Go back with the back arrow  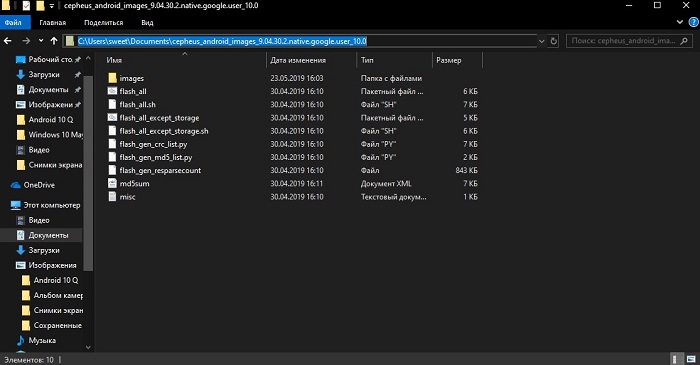8,41
